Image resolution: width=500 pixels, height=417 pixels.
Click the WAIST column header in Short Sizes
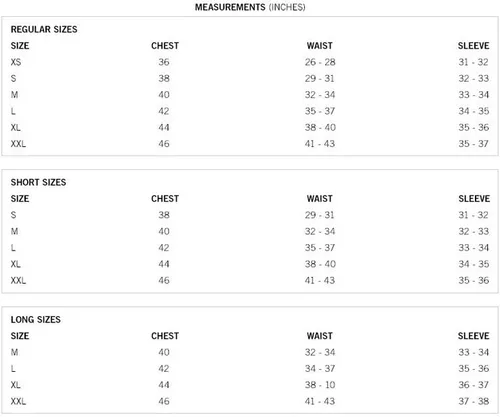point(320,199)
